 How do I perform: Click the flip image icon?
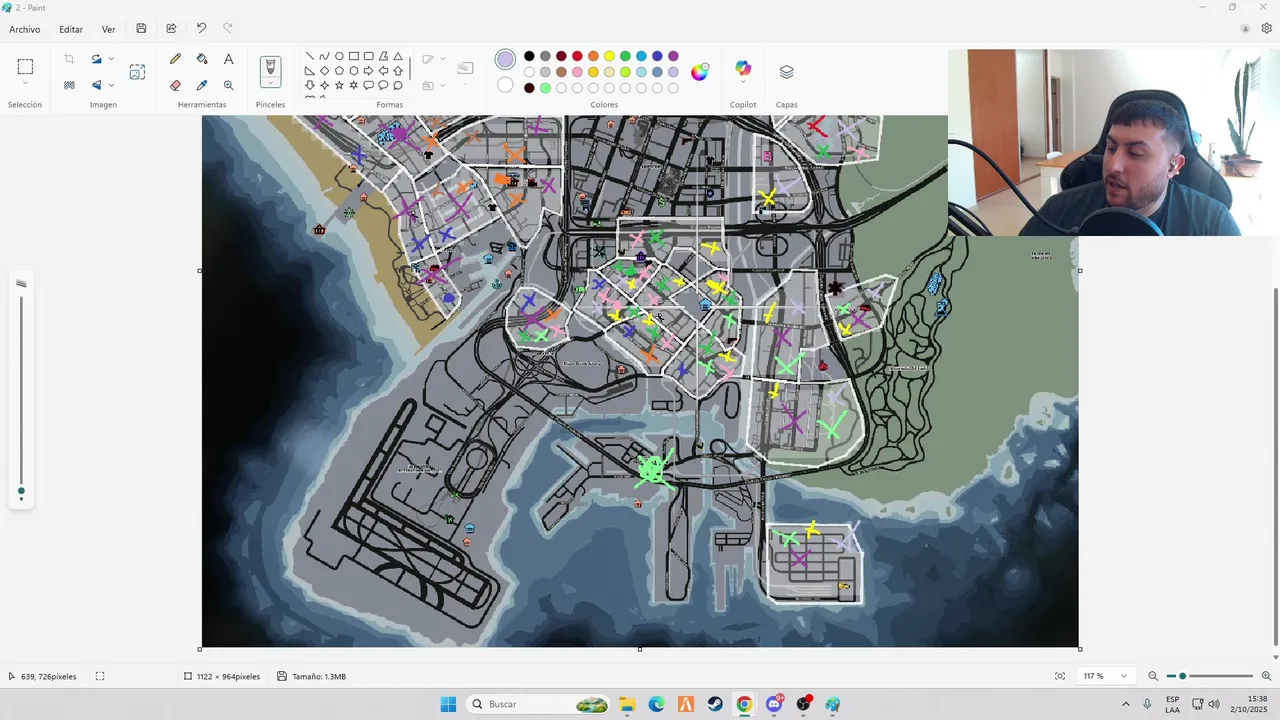pyautogui.click(x=97, y=85)
